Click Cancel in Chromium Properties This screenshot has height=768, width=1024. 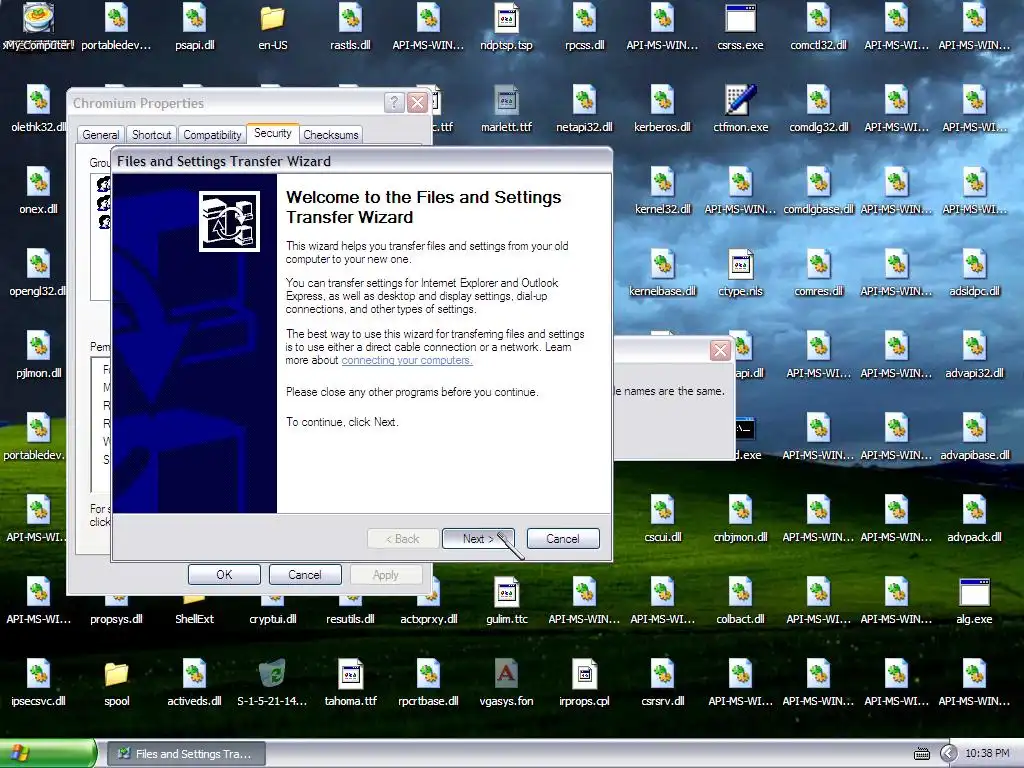[x=304, y=575]
